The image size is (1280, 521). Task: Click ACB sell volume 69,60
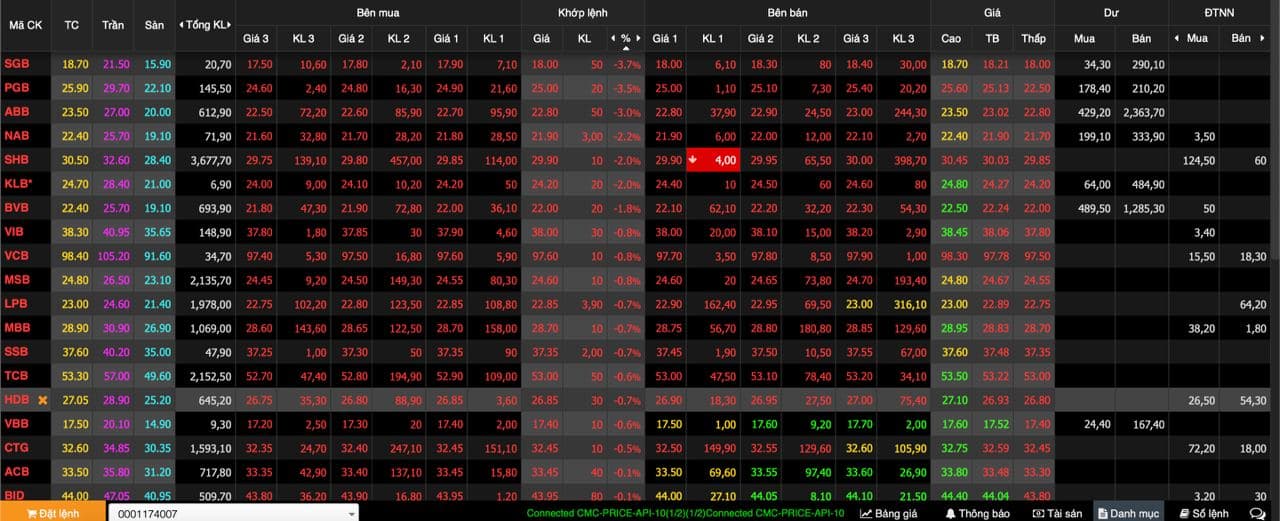[722, 472]
